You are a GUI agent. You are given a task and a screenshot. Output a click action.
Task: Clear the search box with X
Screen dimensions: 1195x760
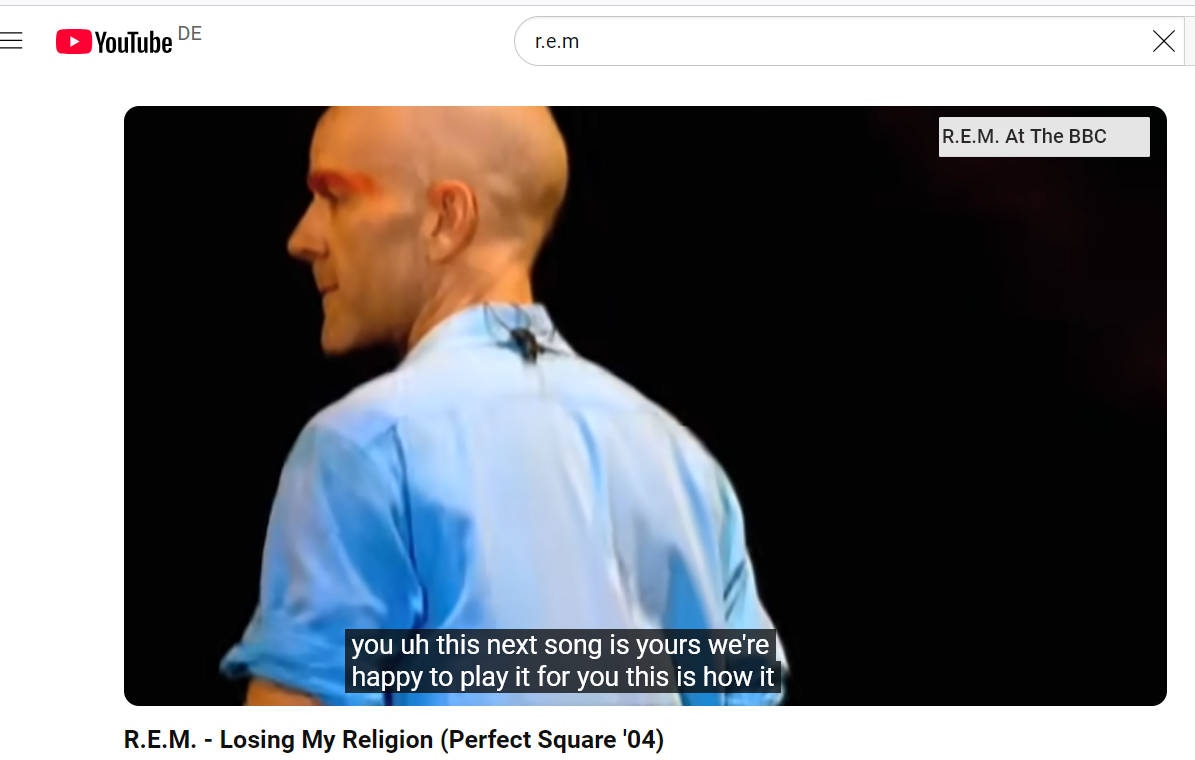click(x=1163, y=41)
